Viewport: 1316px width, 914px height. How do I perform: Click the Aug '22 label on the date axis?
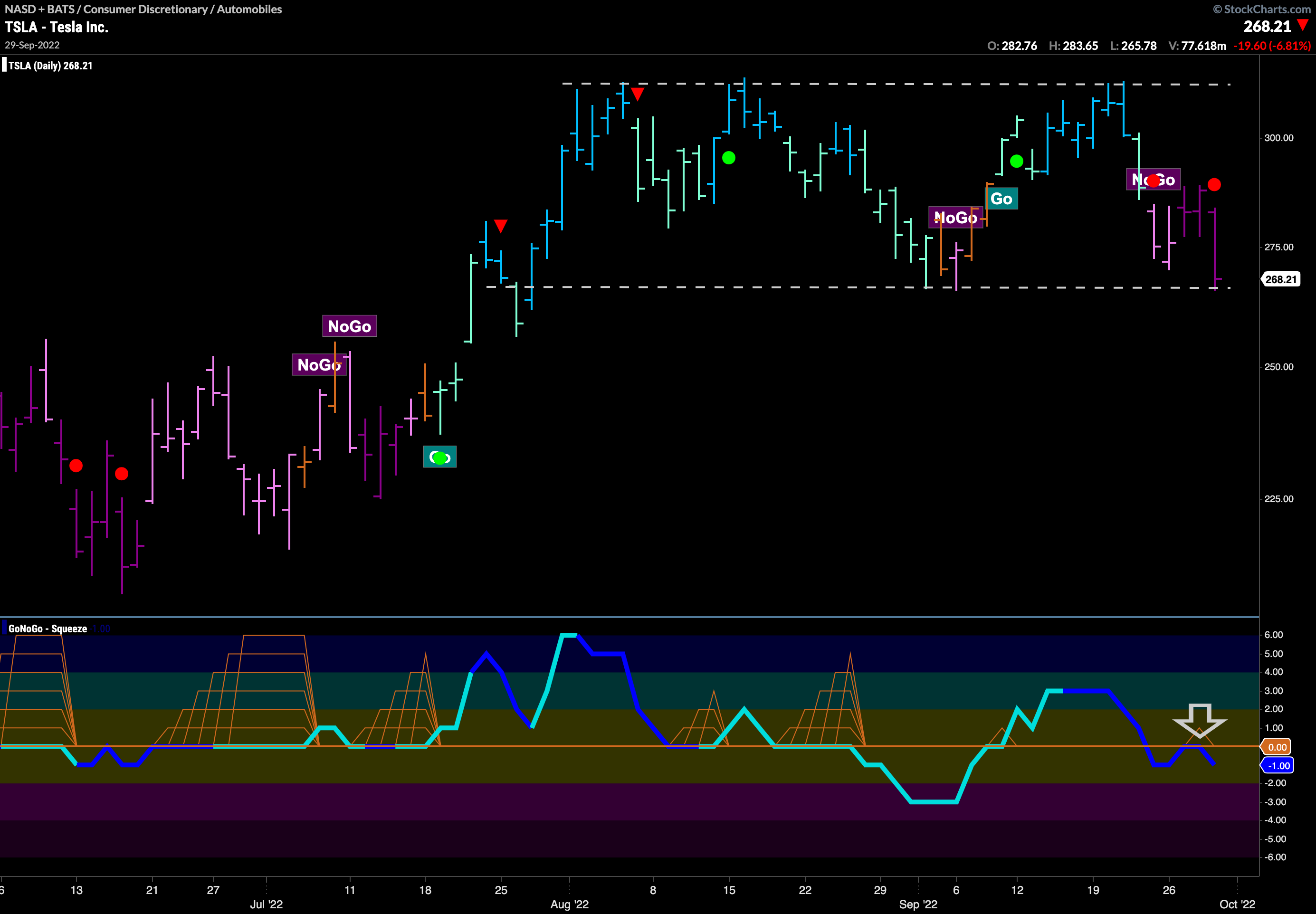coord(569,904)
